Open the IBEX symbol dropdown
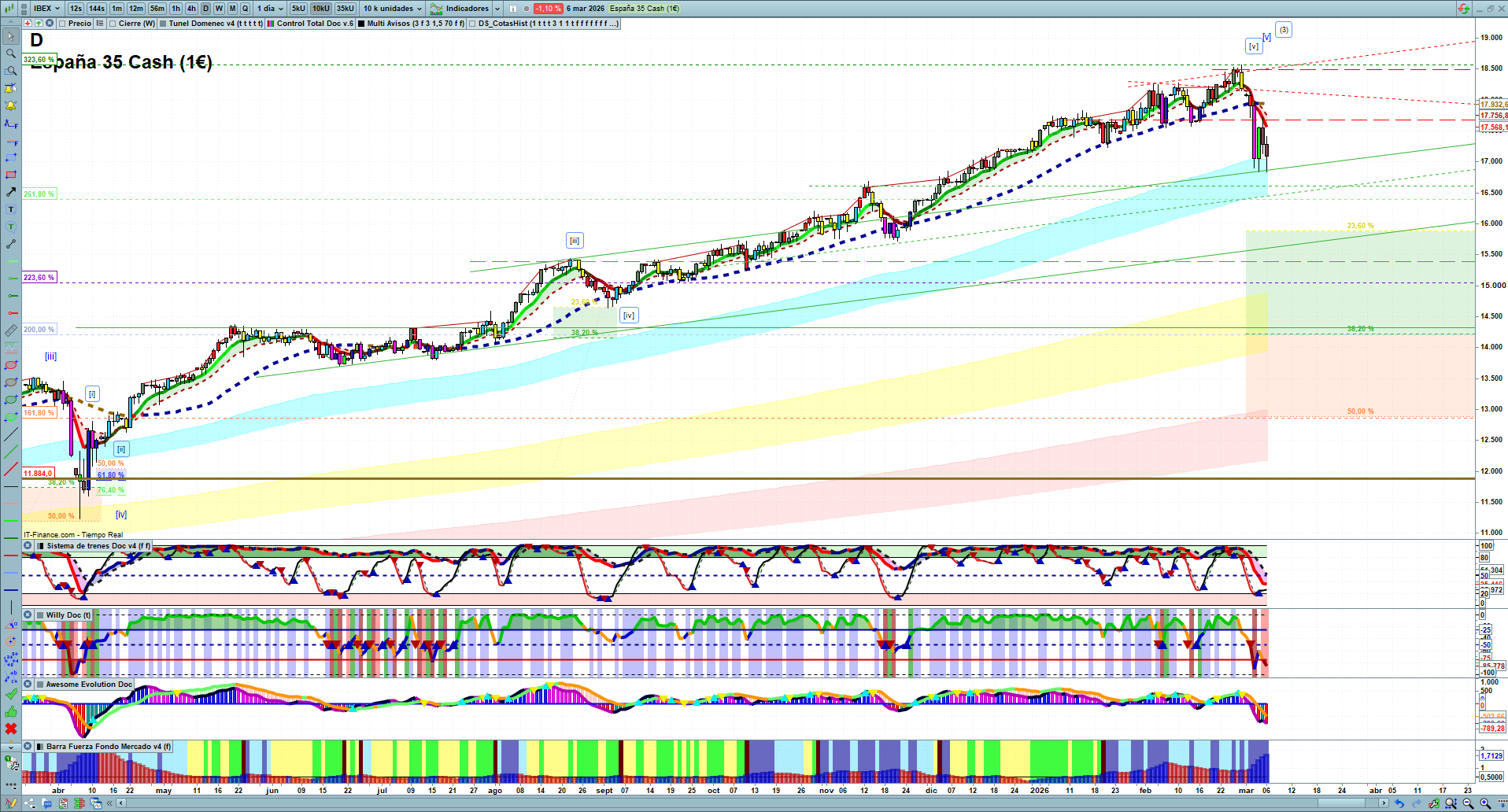Viewport: 1508px width, 812px height. (46, 9)
